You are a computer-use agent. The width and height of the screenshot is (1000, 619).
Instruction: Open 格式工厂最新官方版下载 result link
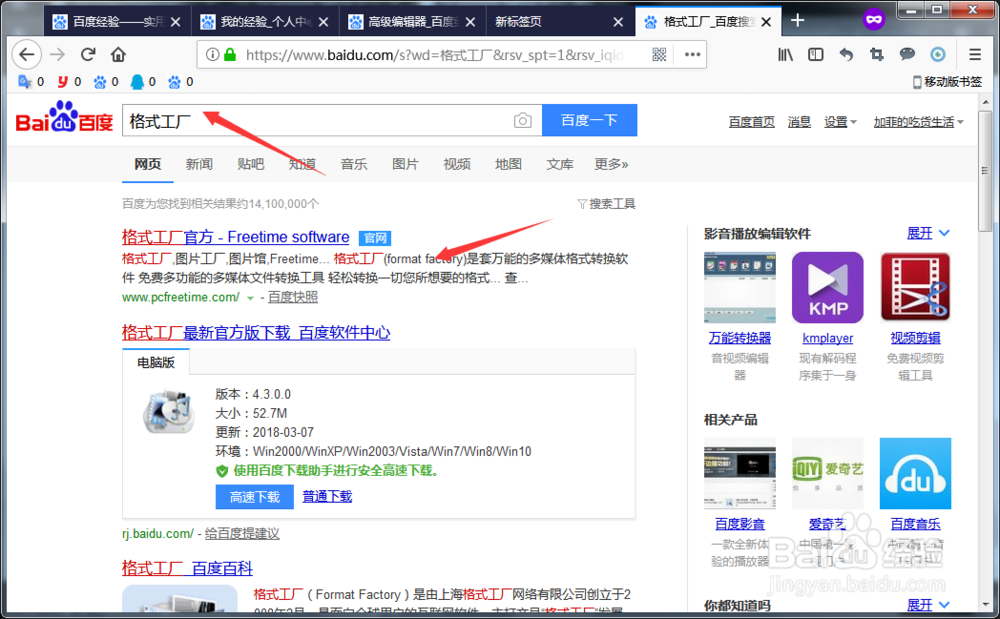(x=256, y=333)
